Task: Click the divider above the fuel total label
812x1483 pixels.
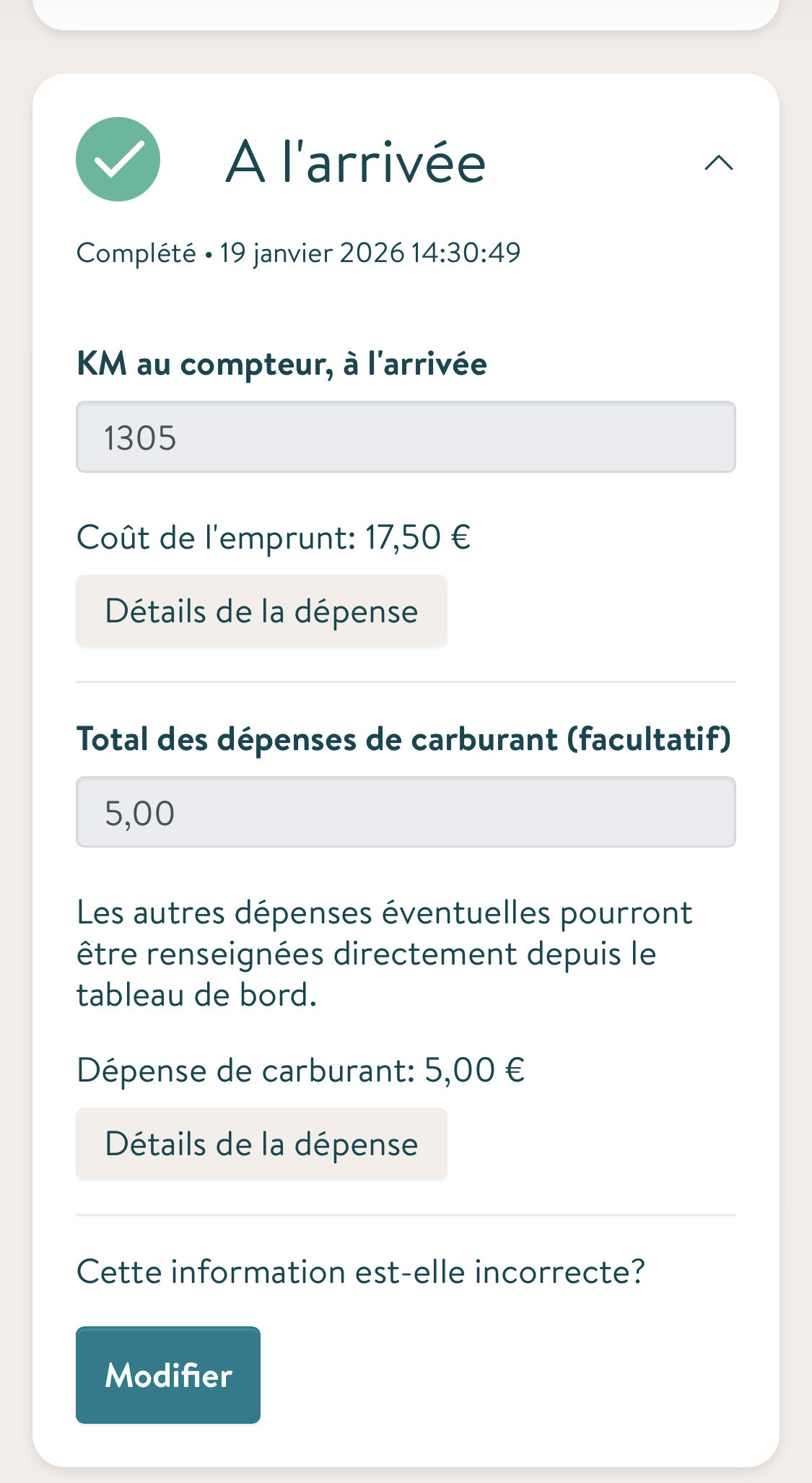Action: (x=406, y=682)
